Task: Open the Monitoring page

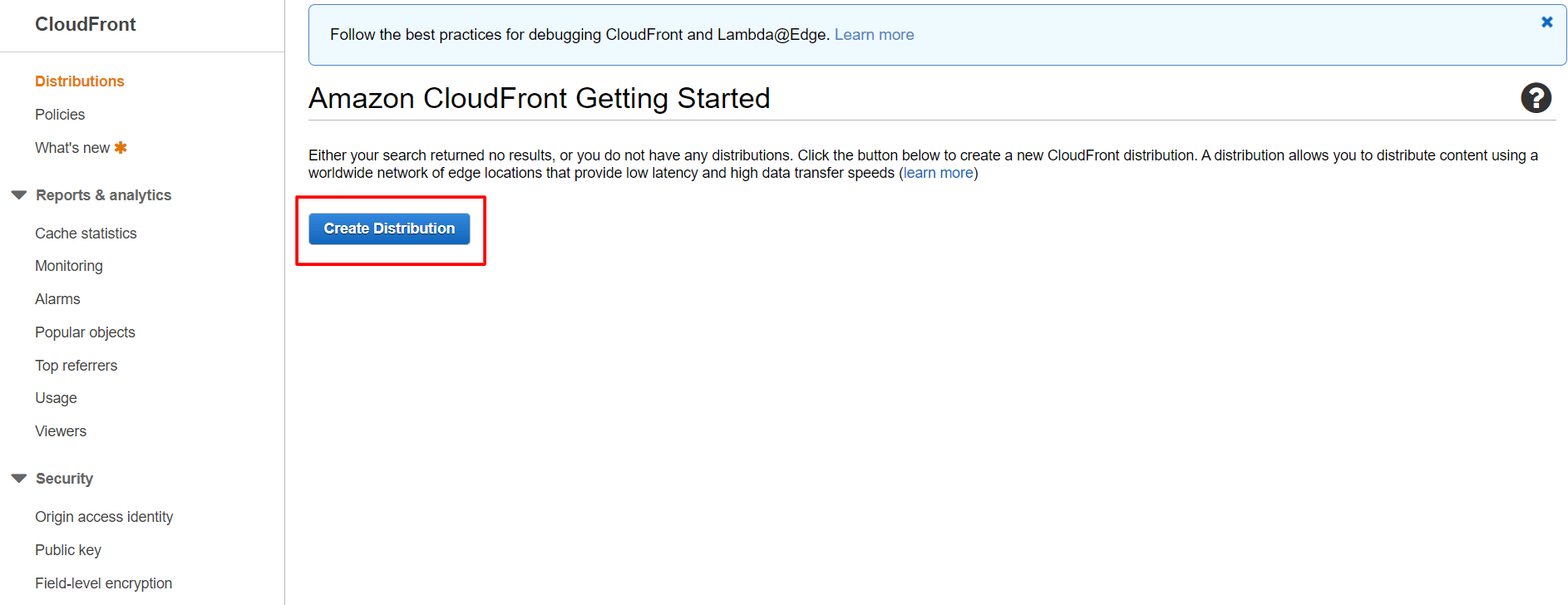Action: point(69,266)
